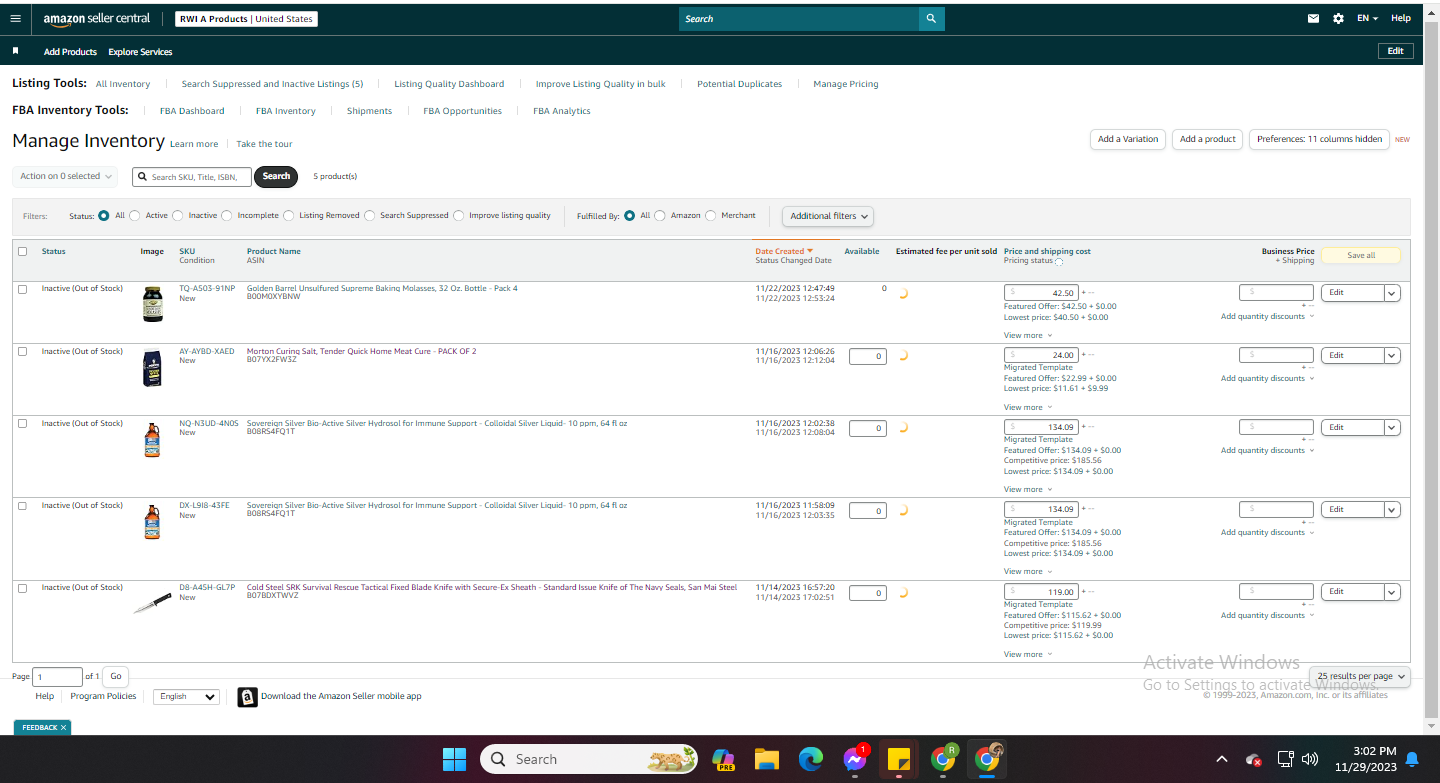
Task: Click the SKU, Title, ISBN search field
Action: click(x=192, y=177)
